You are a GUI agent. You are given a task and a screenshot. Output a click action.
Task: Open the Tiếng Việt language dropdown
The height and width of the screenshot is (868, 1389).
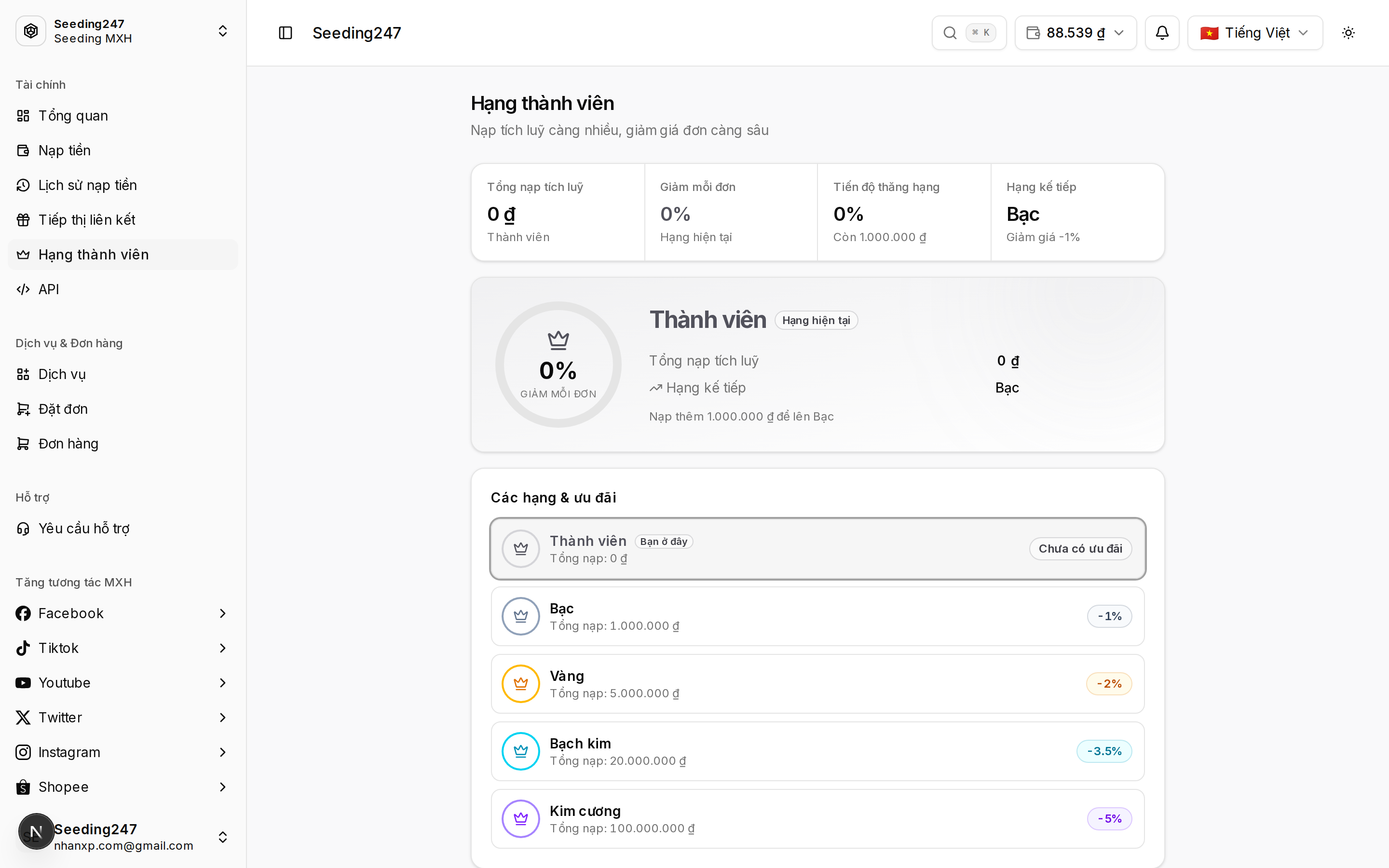[1255, 33]
